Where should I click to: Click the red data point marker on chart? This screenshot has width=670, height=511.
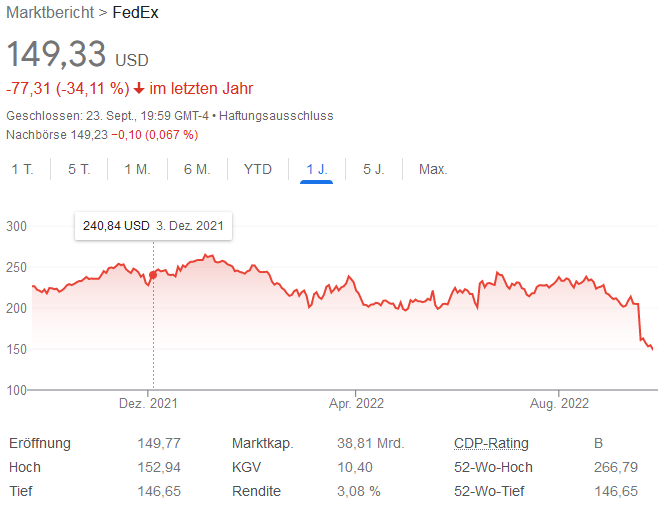pyautogui.click(x=153, y=274)
